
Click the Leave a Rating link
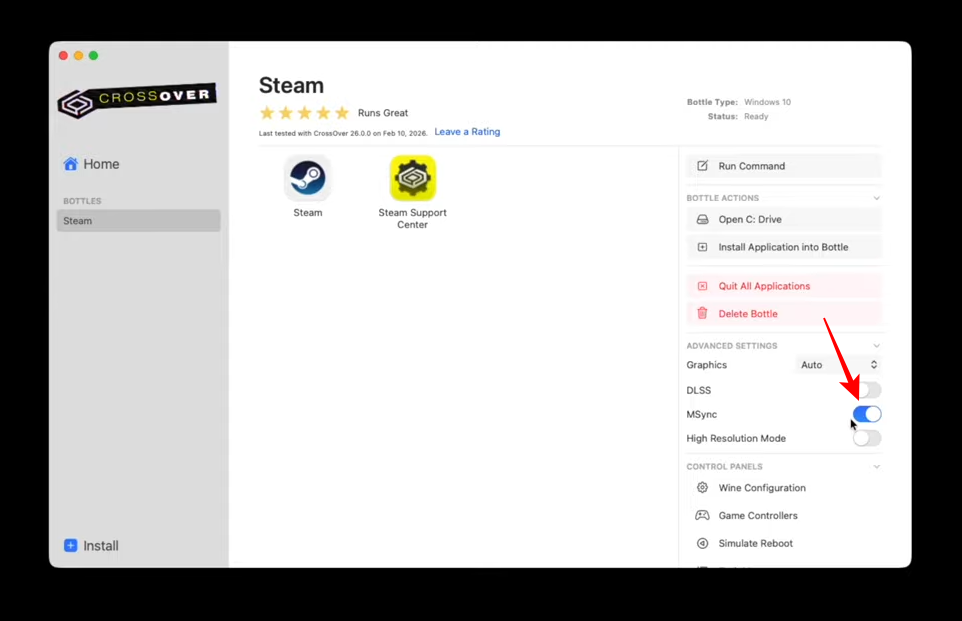(x=467, y=132)
